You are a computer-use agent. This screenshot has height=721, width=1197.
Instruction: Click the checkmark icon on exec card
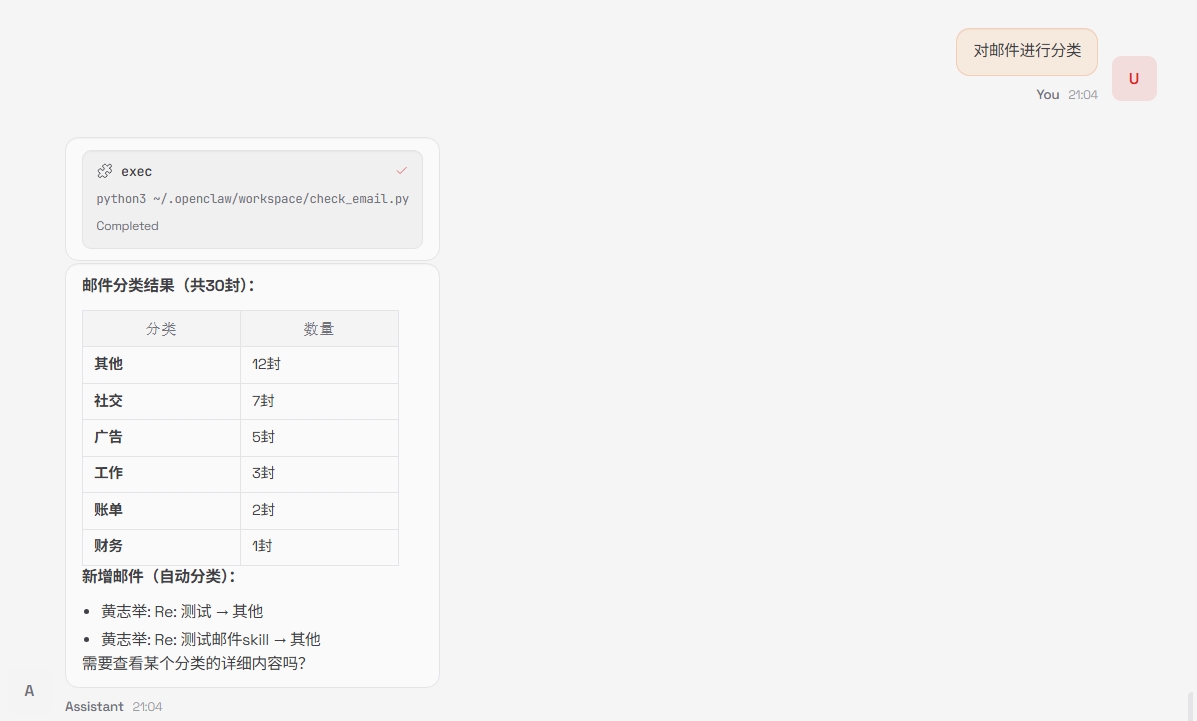(x=401, y=171)
